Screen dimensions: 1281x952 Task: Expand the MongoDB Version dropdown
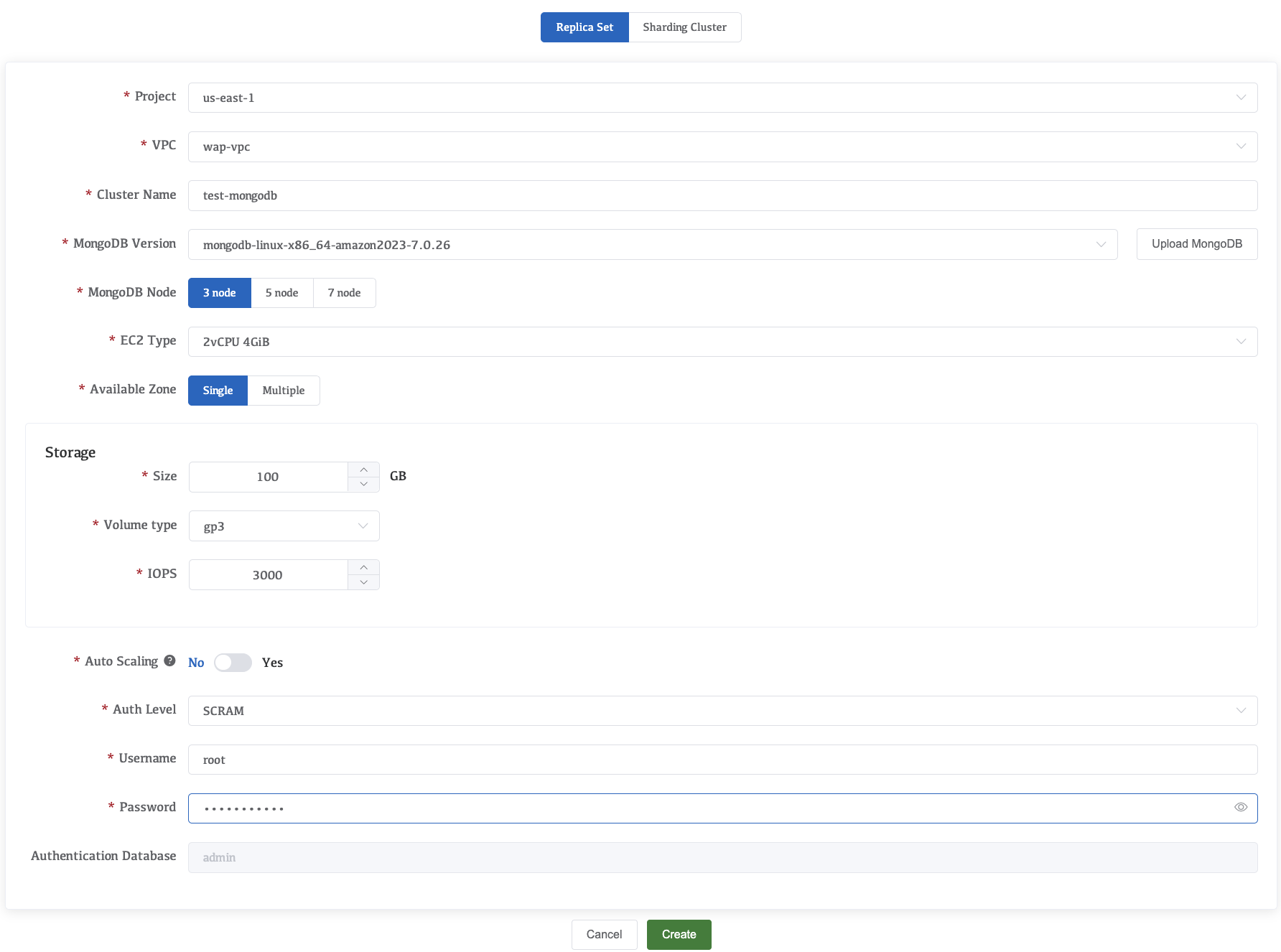(x=652, y=245)
